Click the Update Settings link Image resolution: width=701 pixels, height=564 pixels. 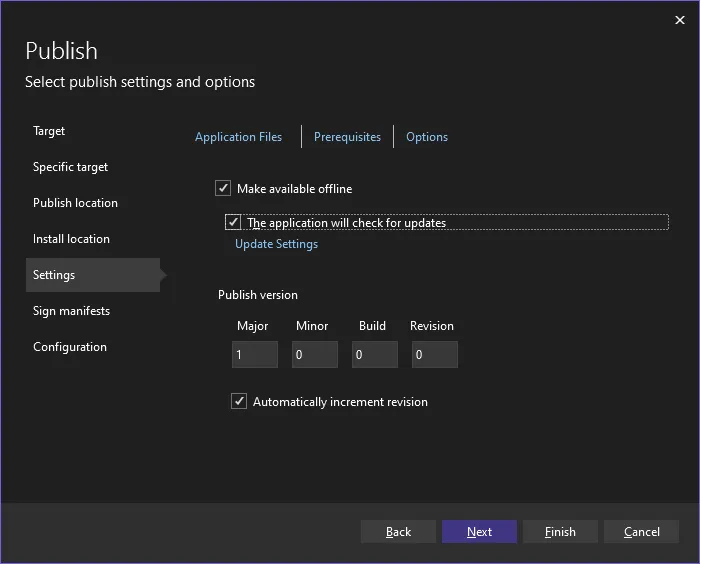pos(276,244)
